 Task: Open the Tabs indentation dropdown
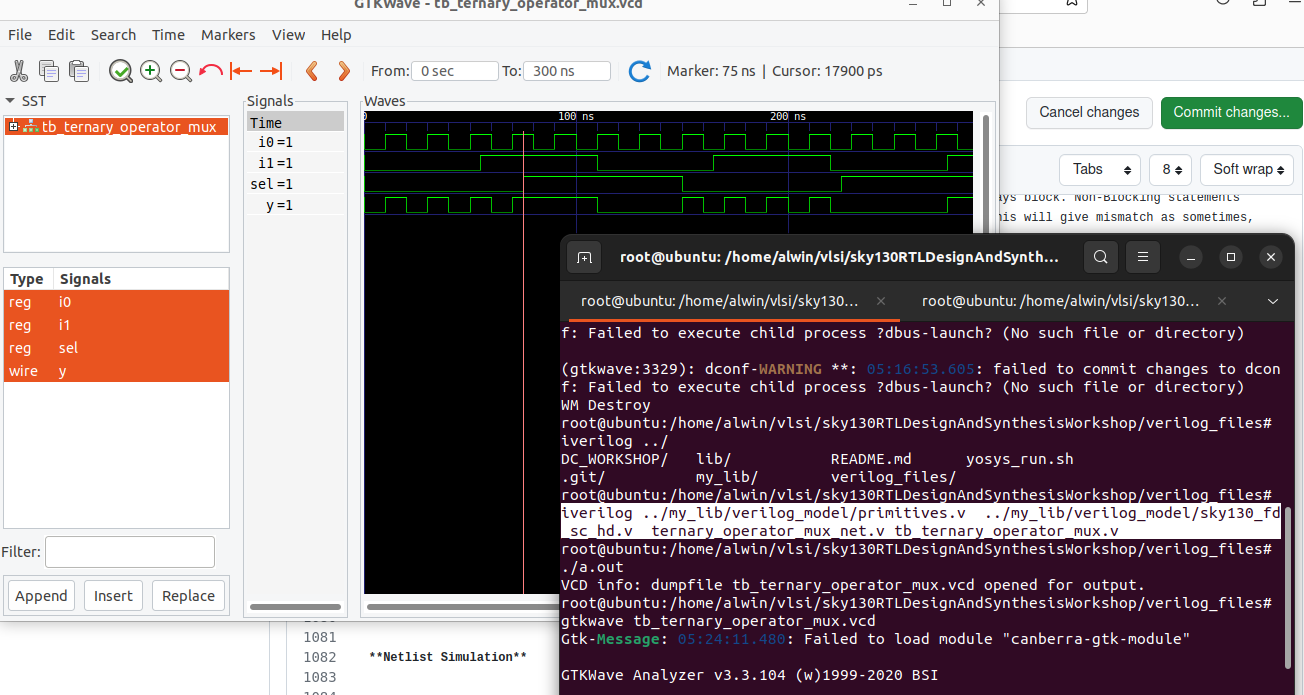tap(1099, 169)
